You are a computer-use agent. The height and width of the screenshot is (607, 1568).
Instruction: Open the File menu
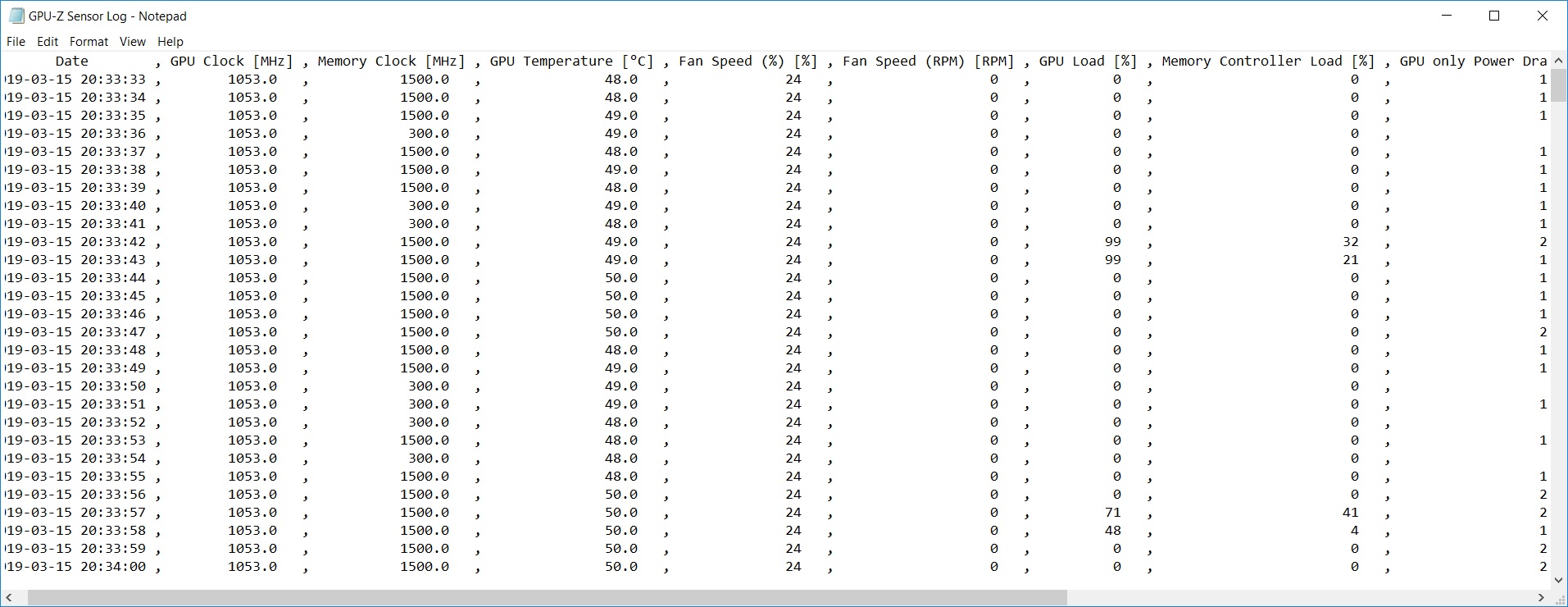pos(16,42)
